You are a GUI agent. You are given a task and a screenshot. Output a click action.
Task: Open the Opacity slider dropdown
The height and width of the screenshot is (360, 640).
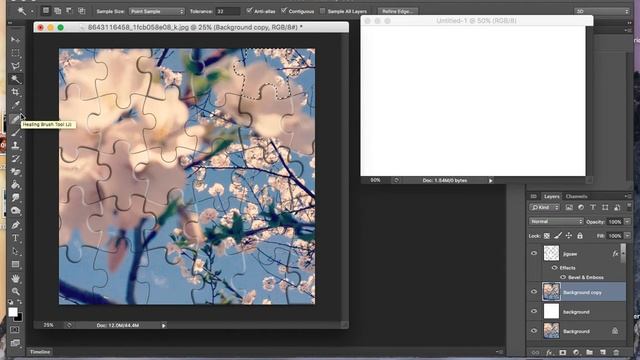[627, 222]
